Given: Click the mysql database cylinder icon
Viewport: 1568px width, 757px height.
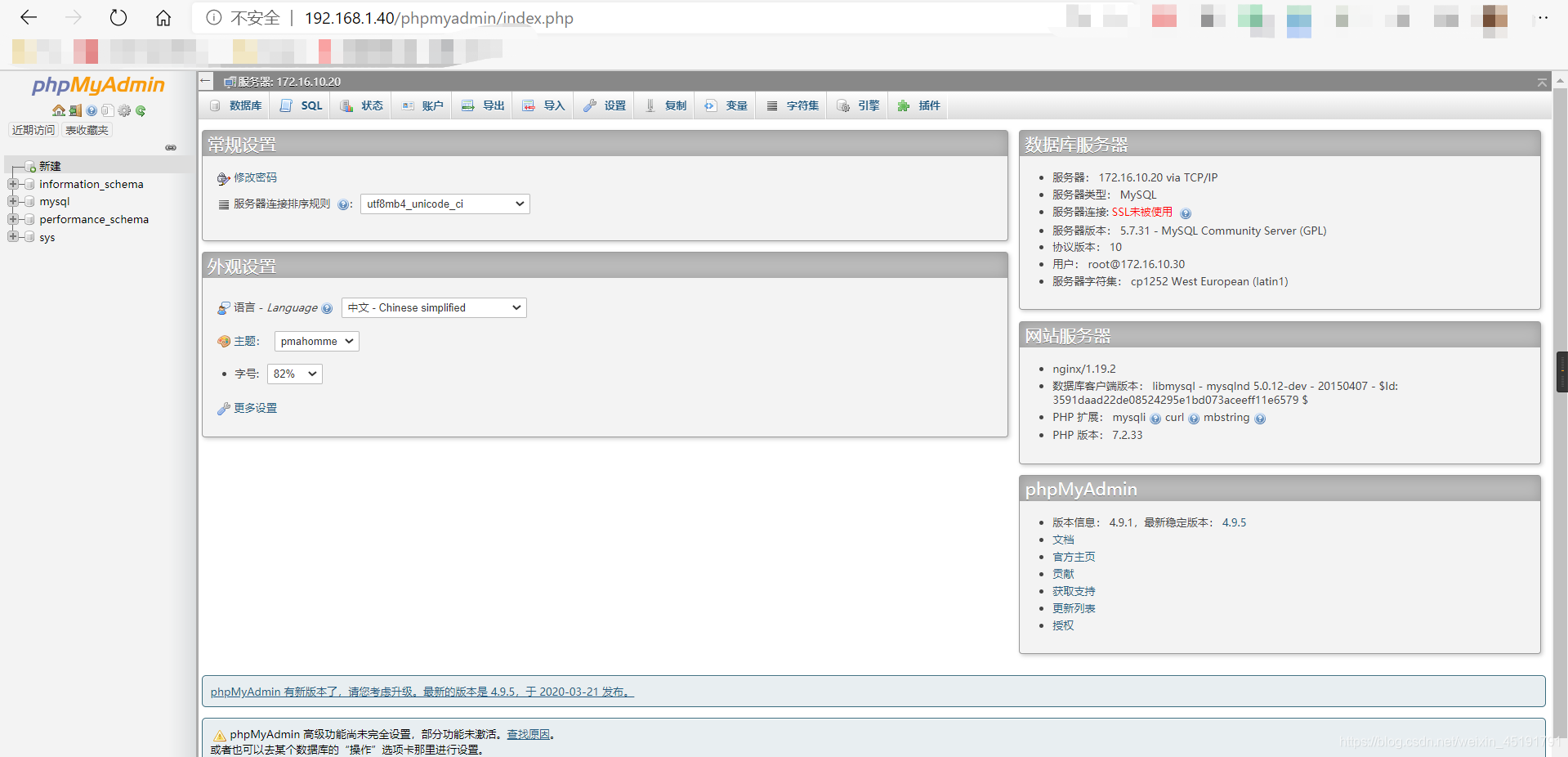Looking at the screenshot, I should pyautogui.click(x=30, y=202).
